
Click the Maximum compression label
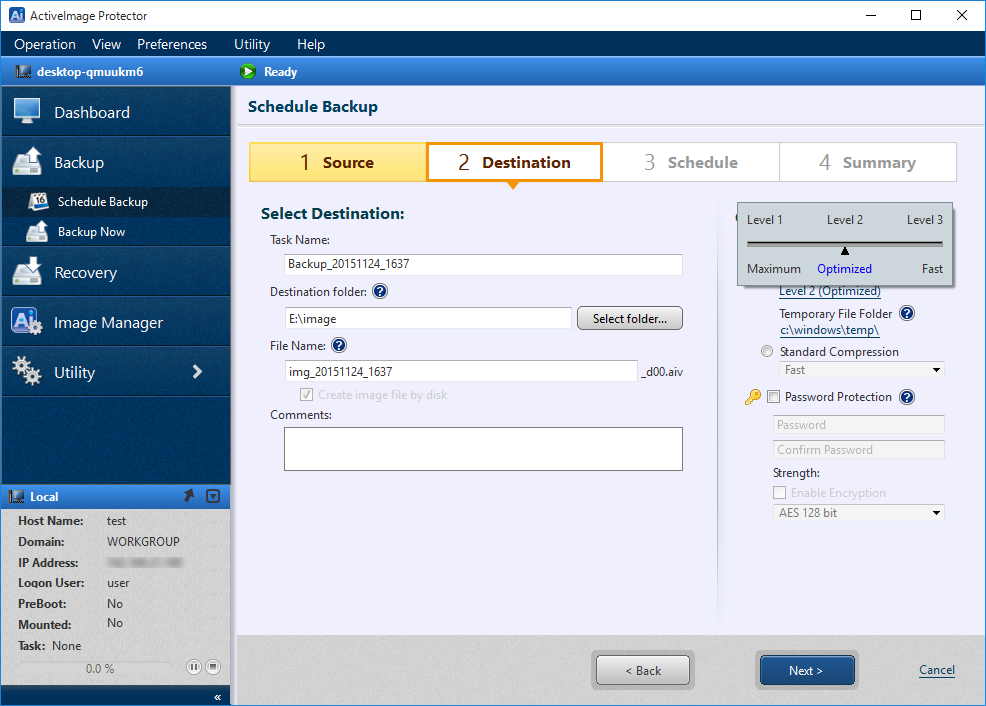pos(773,268)
